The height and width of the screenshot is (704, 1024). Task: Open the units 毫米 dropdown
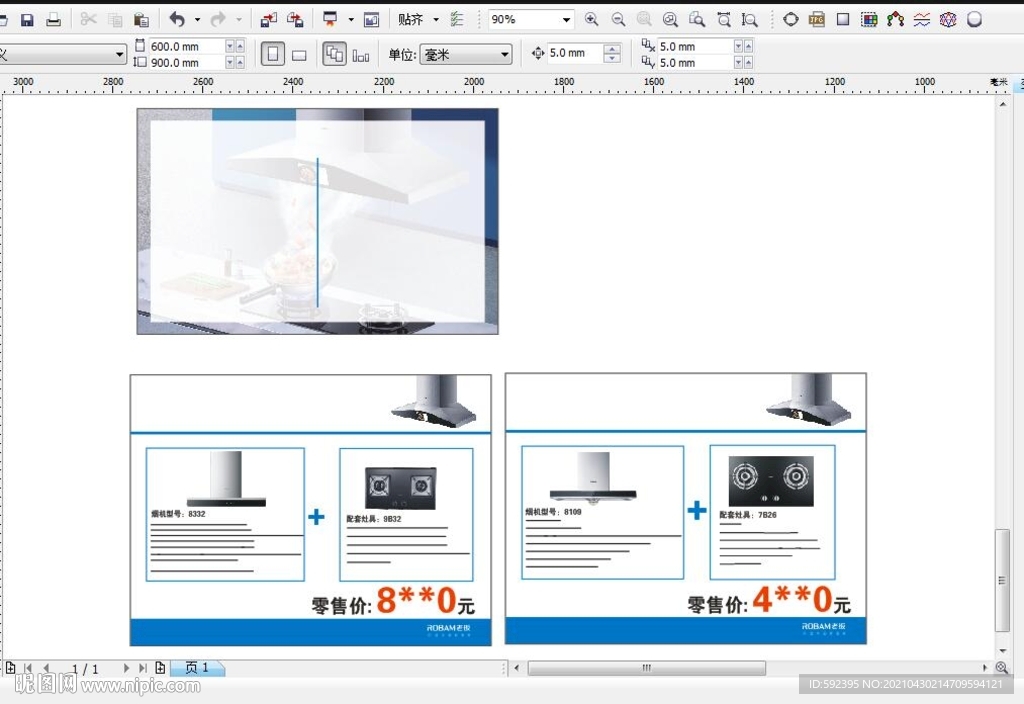coord(504,54)
